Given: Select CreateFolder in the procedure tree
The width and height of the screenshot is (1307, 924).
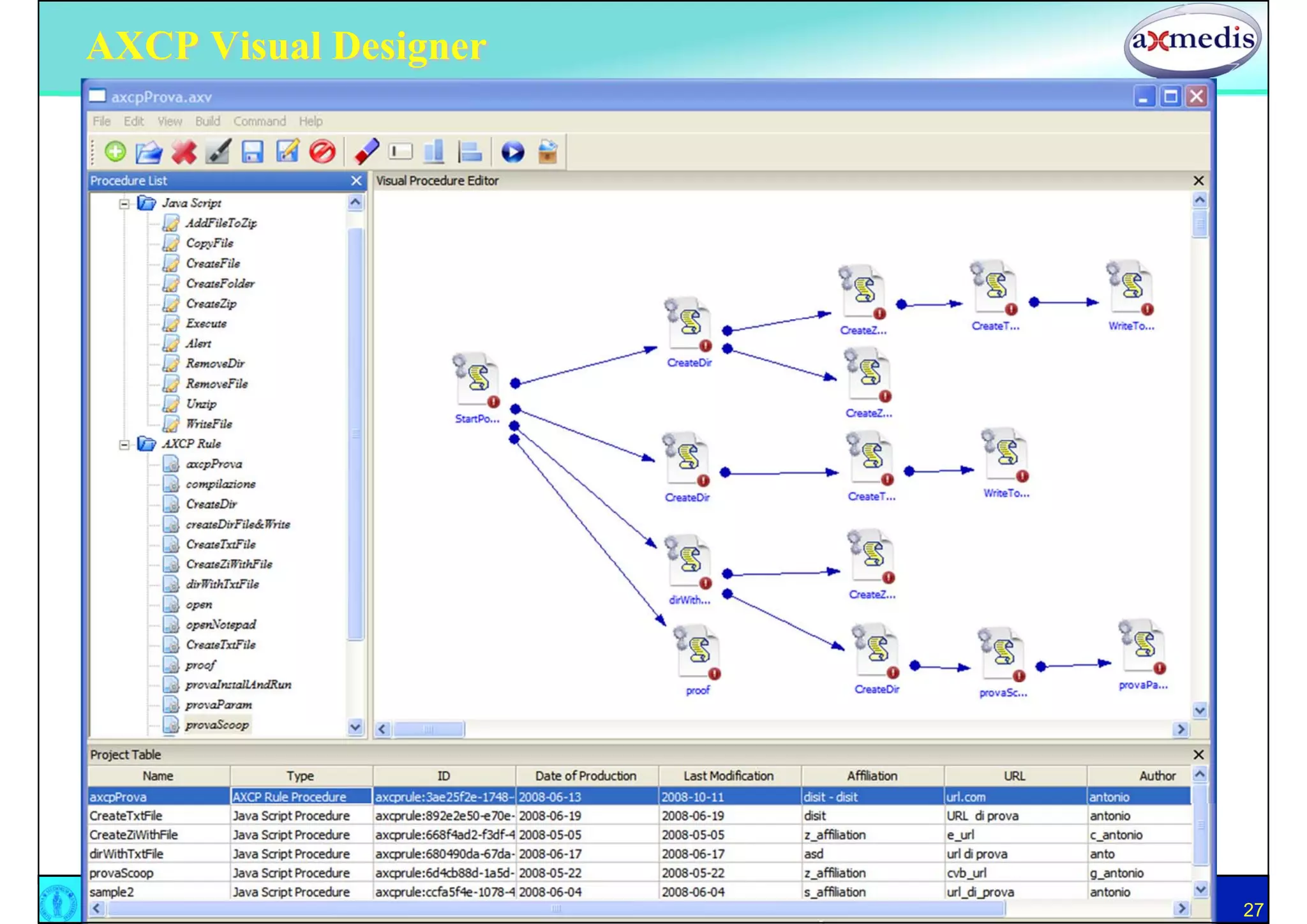Looking at the screenshot, I should click(x=220, y=283).
